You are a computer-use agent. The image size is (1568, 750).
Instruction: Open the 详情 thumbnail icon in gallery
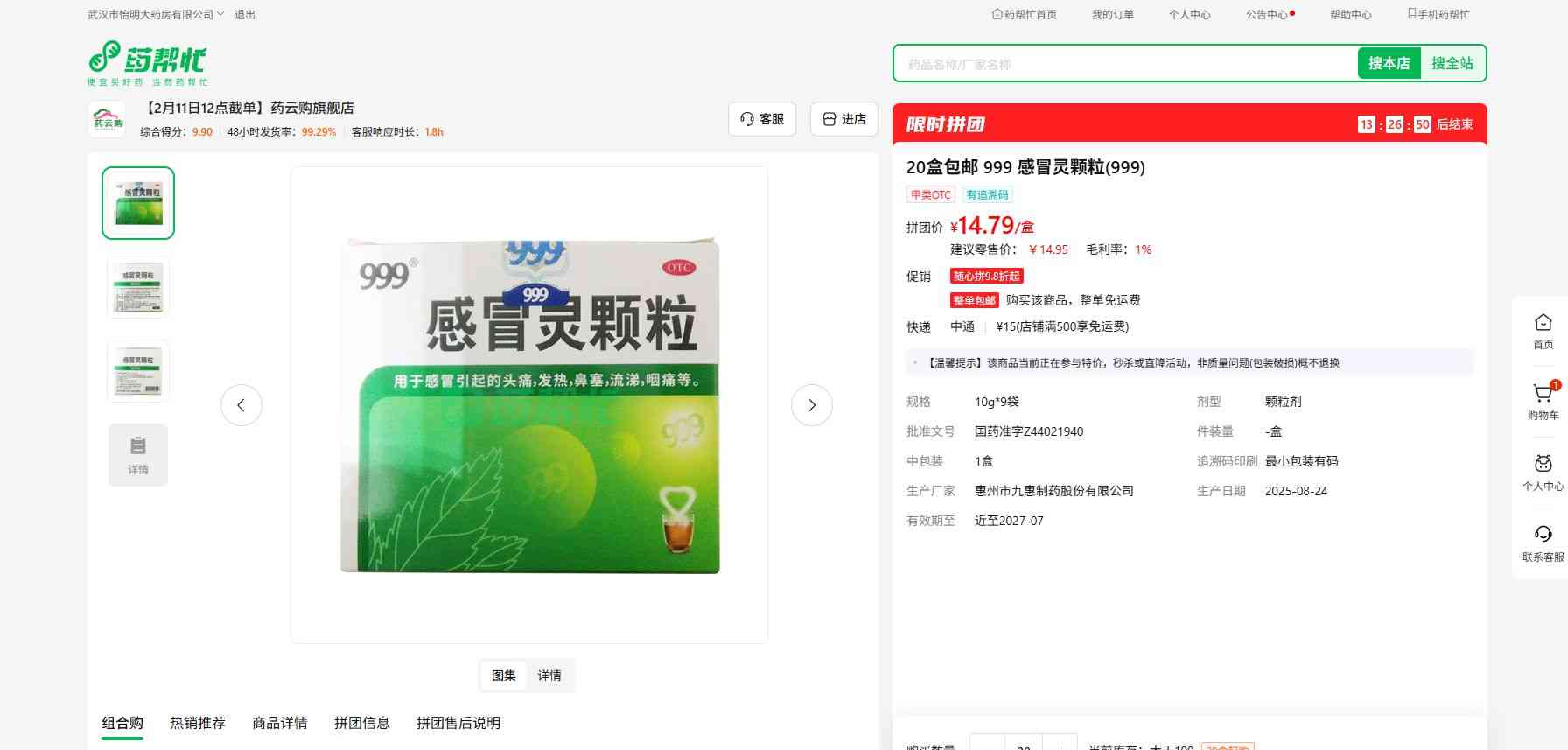138,454
